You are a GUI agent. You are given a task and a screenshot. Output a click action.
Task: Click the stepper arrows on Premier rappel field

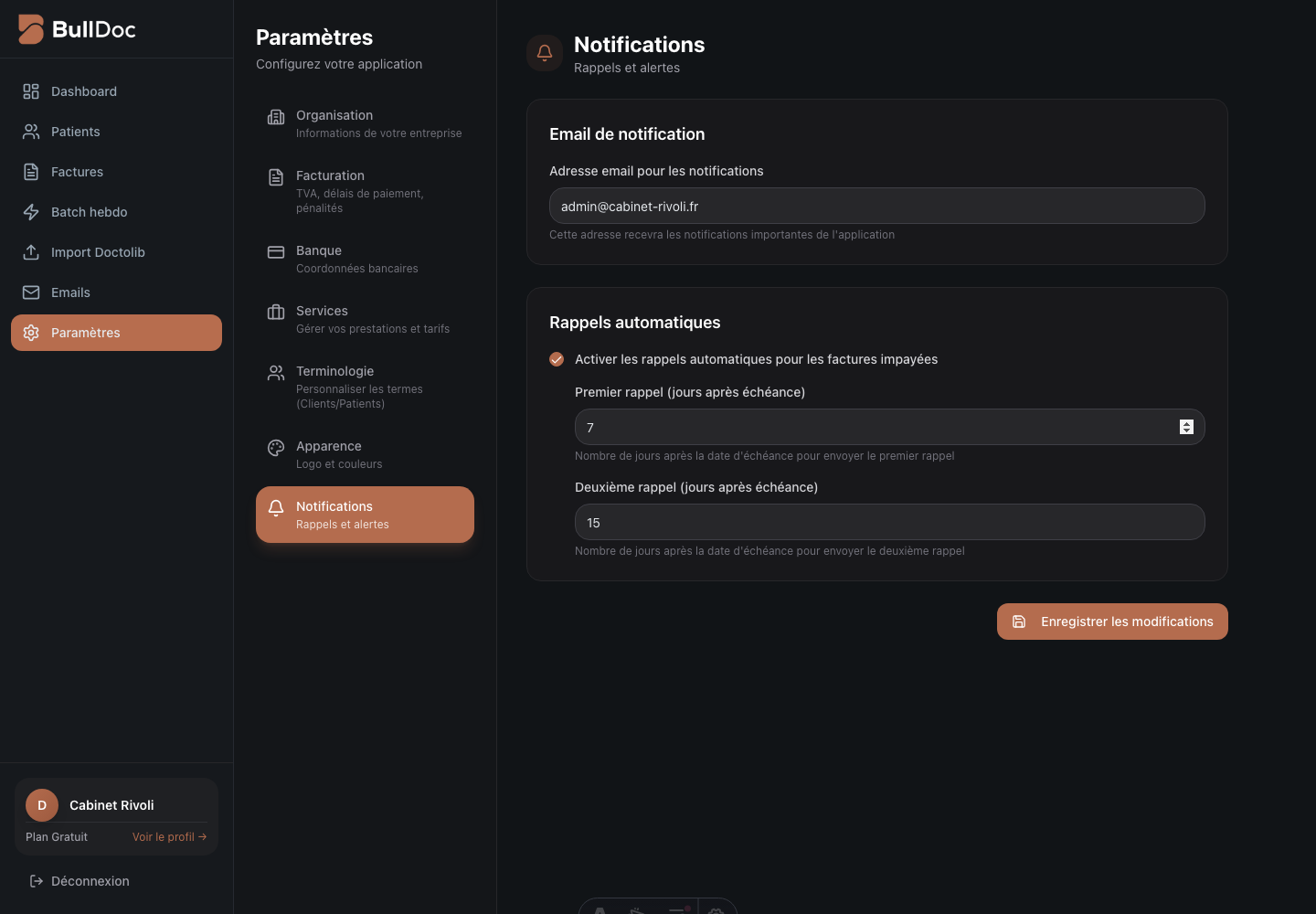coord(1186,427)
